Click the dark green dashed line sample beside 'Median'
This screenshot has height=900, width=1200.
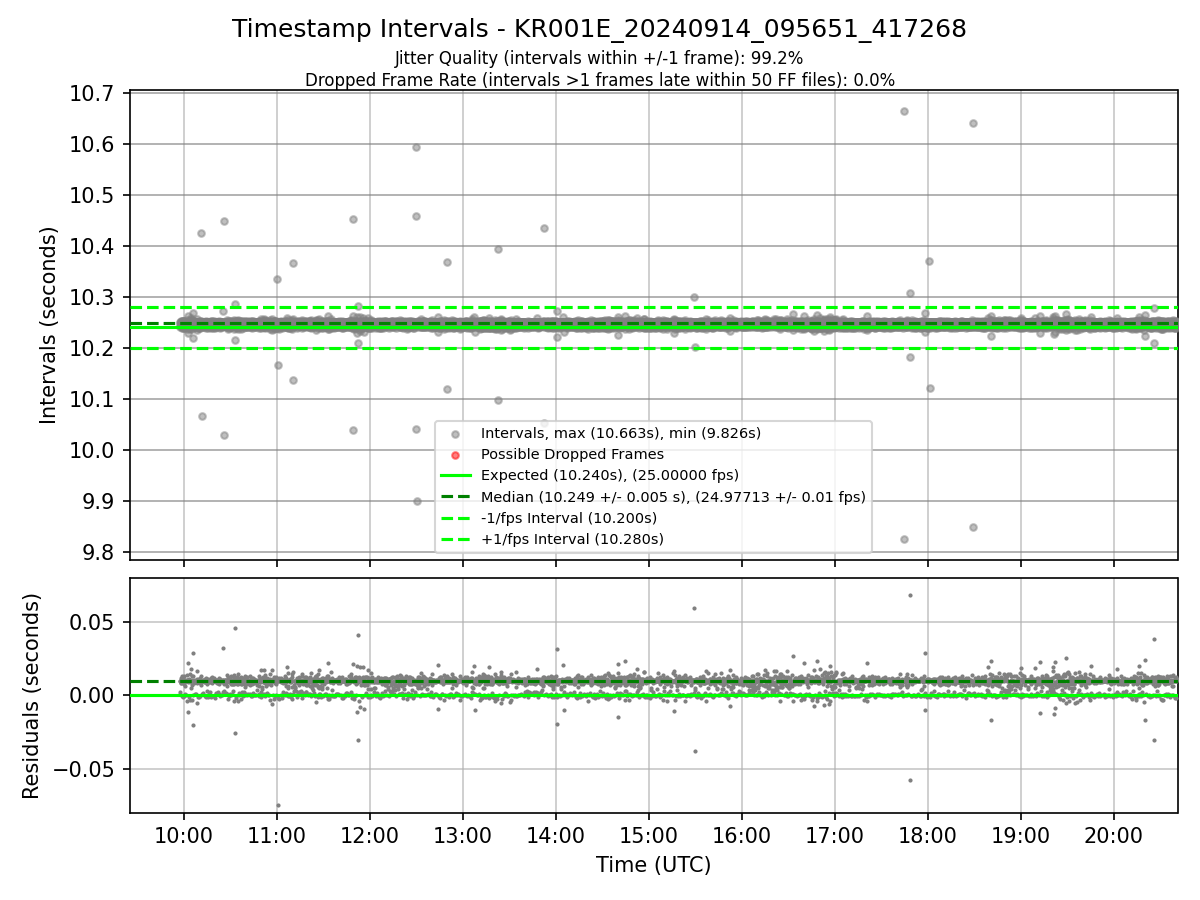coord(456,497)
